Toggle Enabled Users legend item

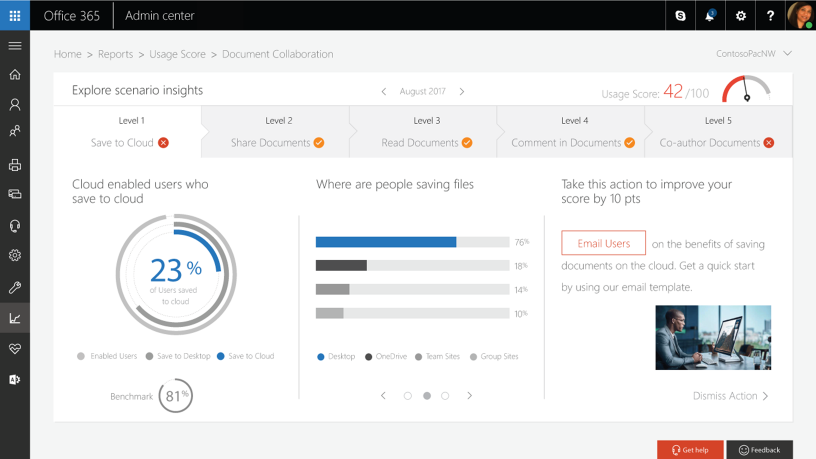[x=107, y=356]
